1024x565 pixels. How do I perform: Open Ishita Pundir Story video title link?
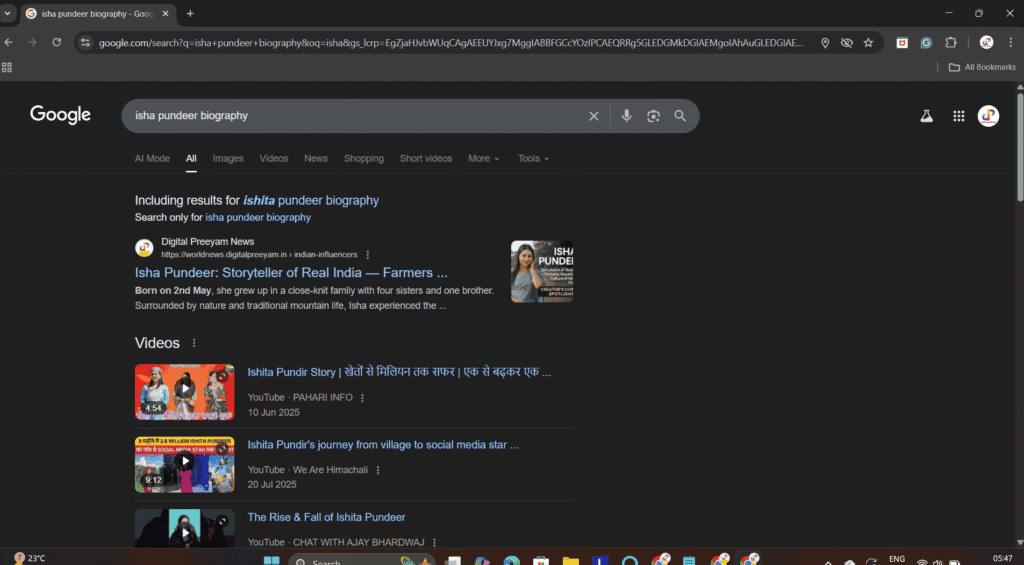click(x=399, y=372)
